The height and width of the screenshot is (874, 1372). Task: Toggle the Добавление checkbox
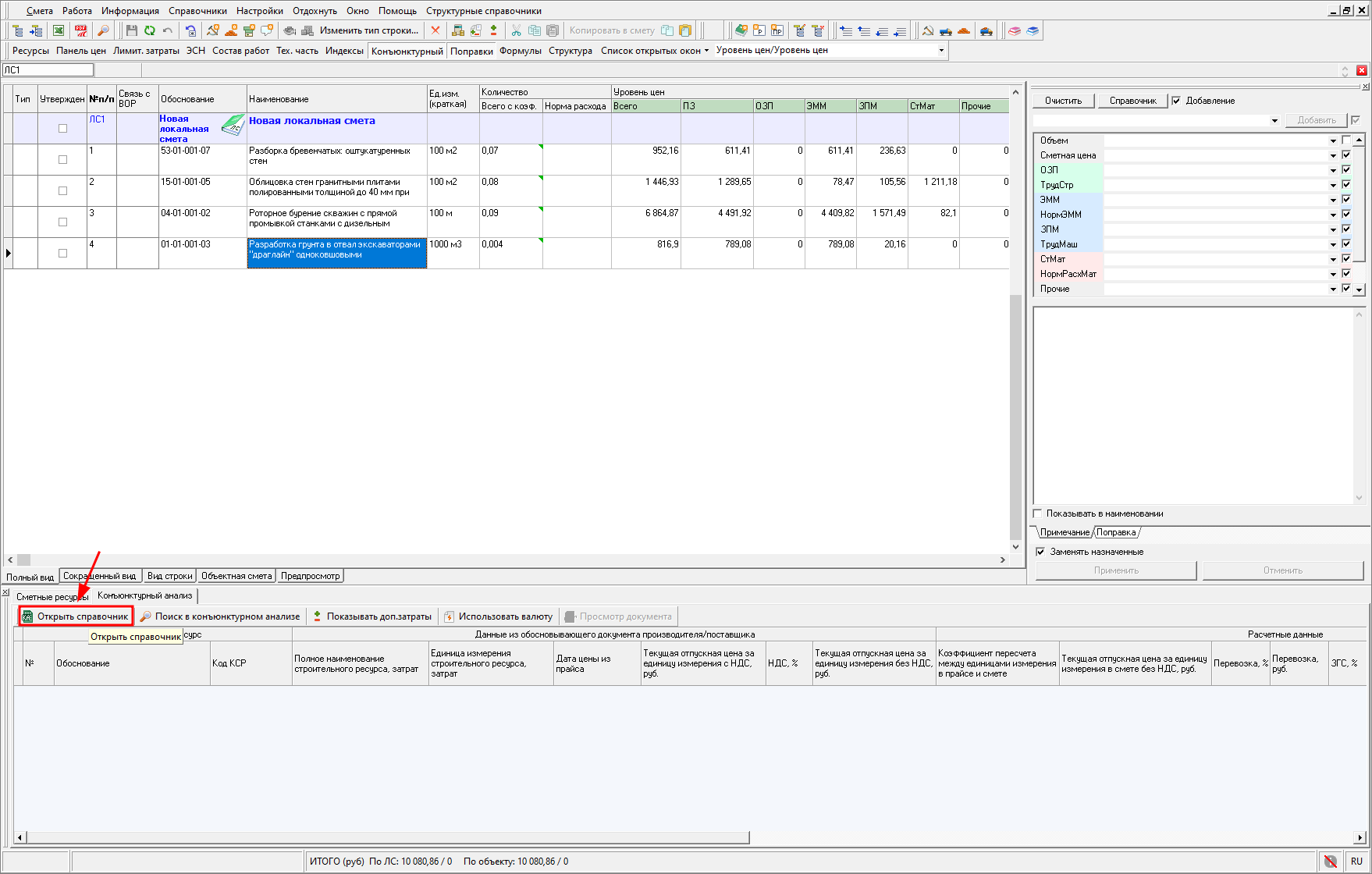pos(1176,101)
